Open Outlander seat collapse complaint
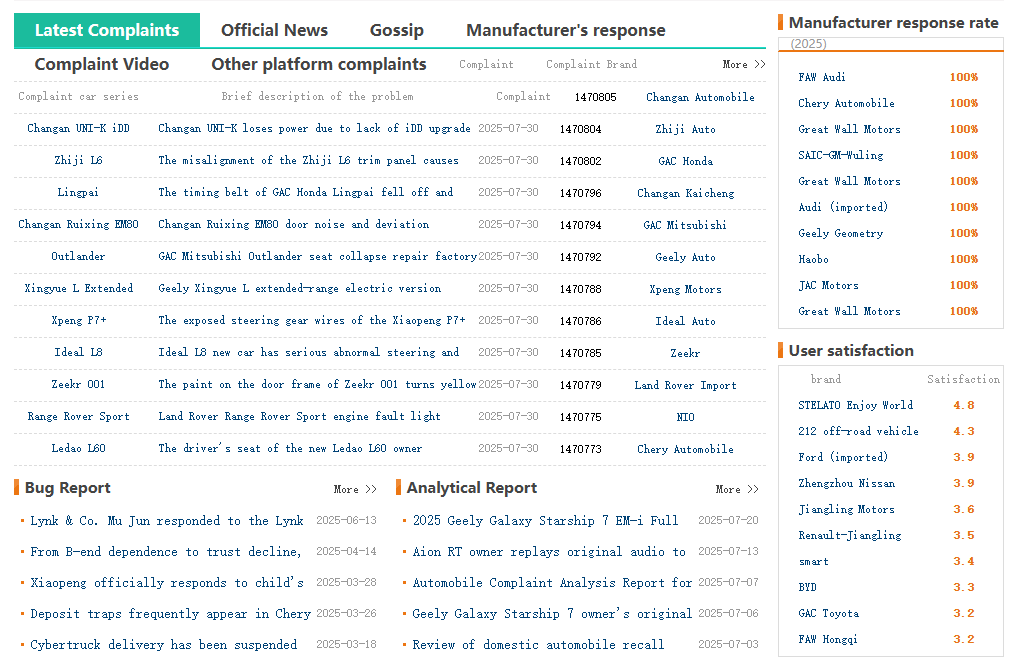This screenshot has width=1015, height=664. (x=317, y=256)
